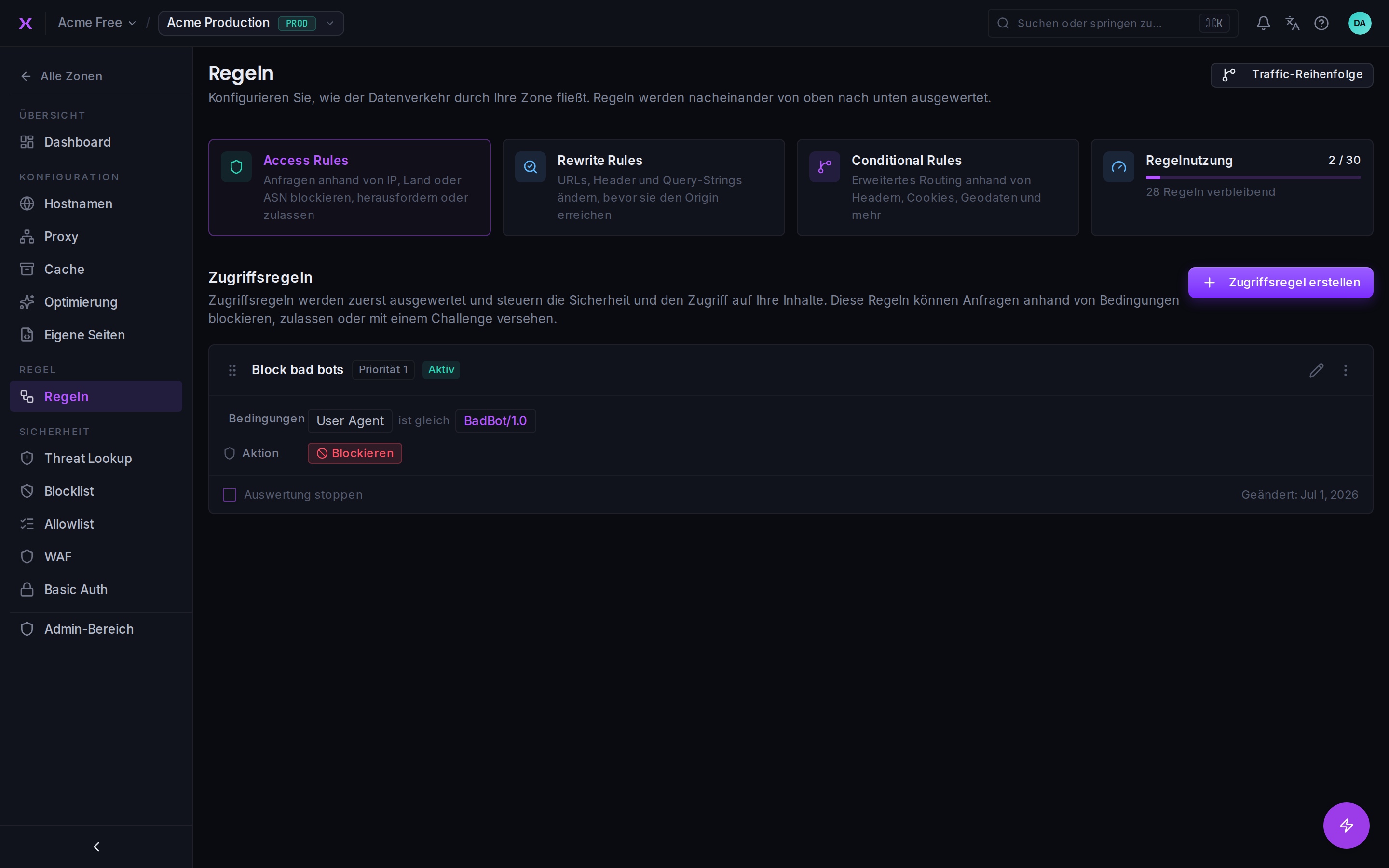
Task: Open the Traffic-Reihenfolge button
Action: point(1292,75)
